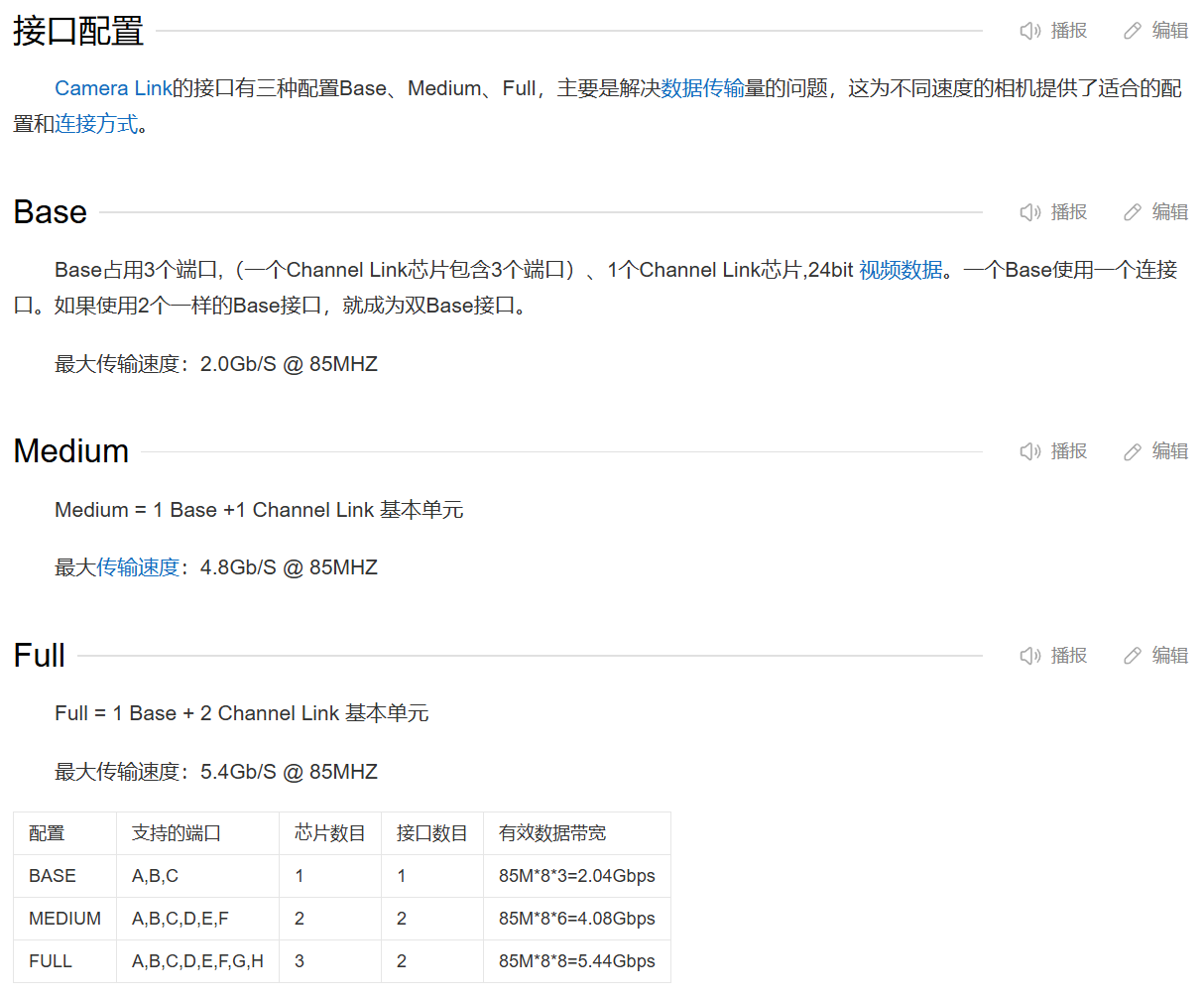Image resolution: width=1204 pixels, height=999 pixels.
Task: Click the Base section heading
Action: [51, 212]
